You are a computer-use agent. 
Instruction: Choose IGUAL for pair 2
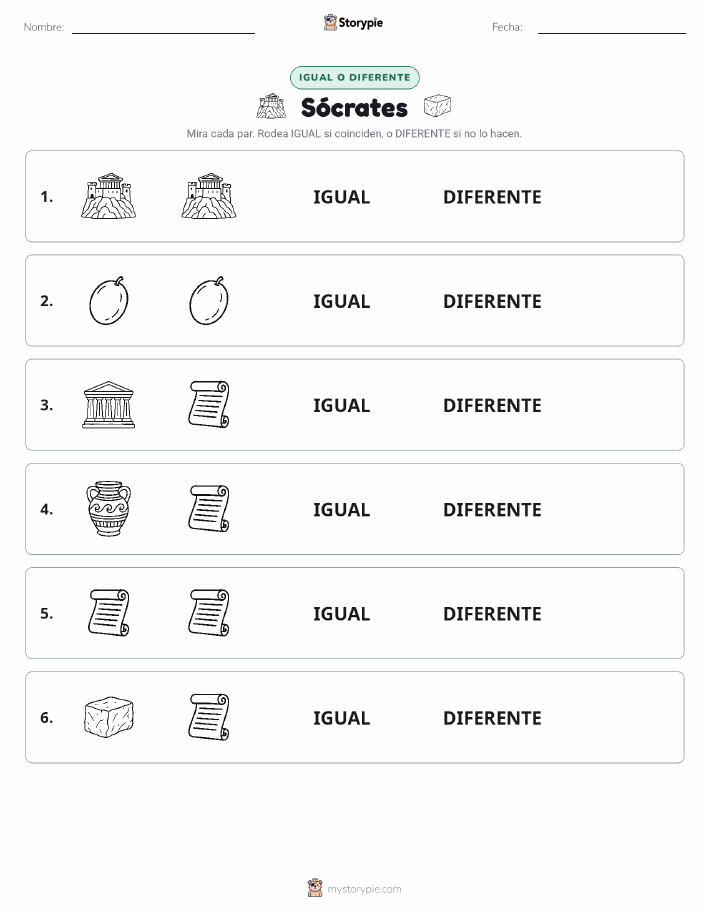tap(342, 301)
